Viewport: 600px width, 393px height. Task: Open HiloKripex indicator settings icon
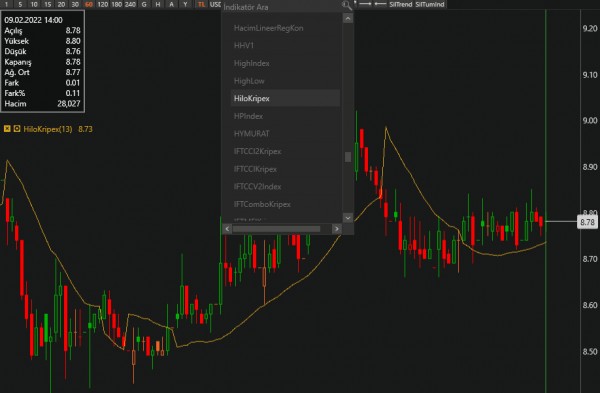(17, 129)
